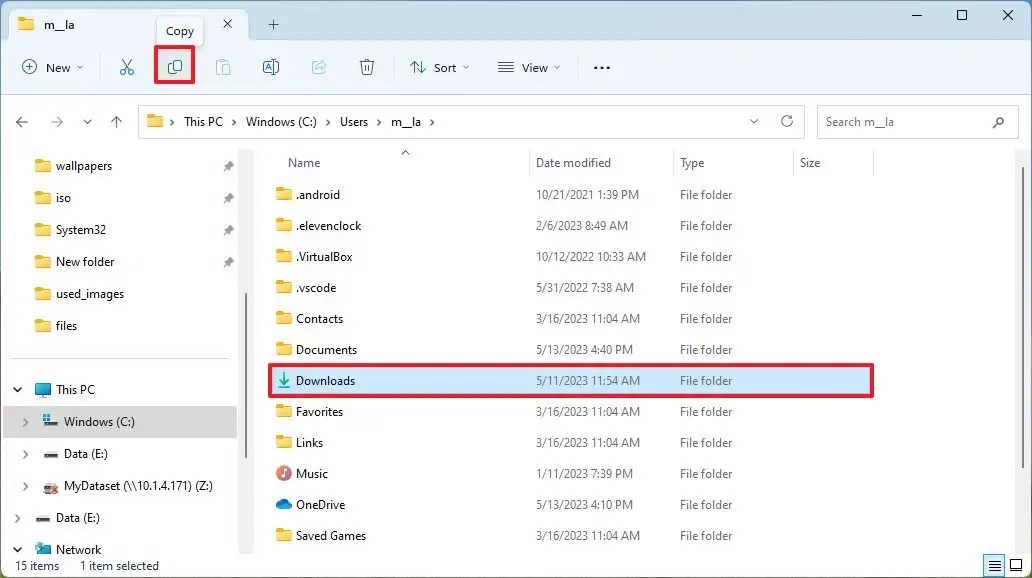Unpin the wallpapers folder from Quick access
Image resolution: width=1032 pixels, height=578 pixels.
[228, 165]
